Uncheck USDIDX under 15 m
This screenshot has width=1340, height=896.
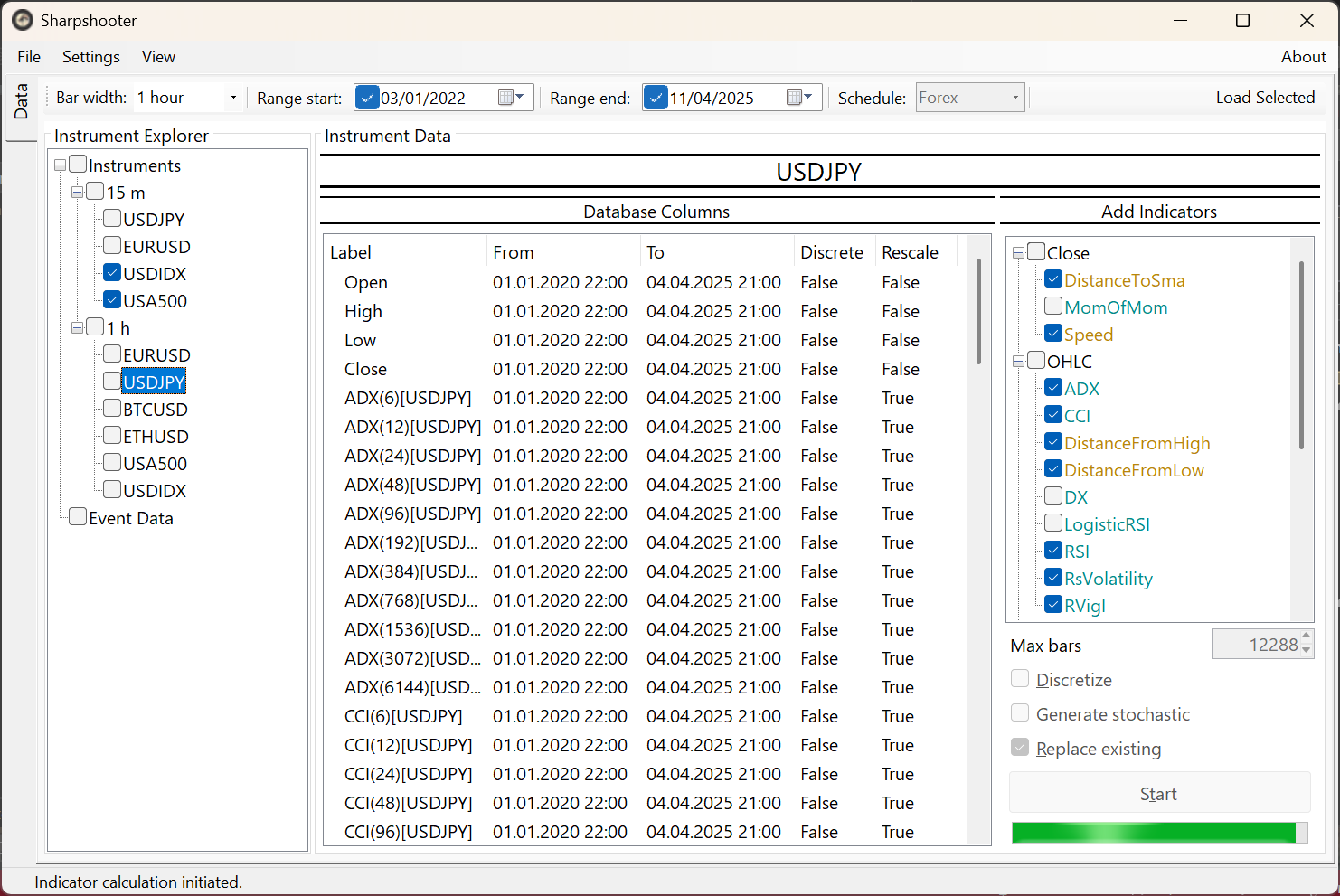pyautogui.click(x=112, y=272)
